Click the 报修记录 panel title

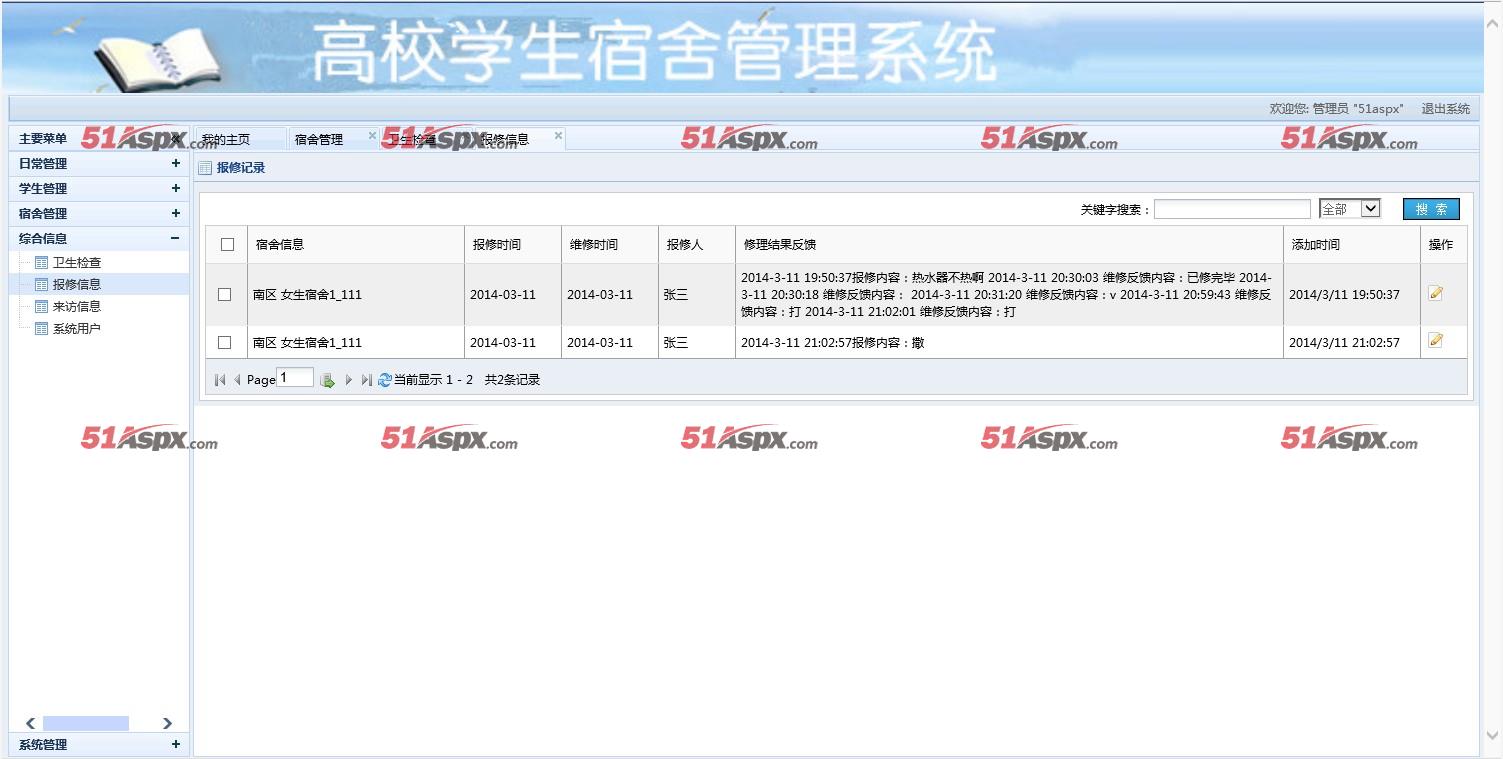(241, 168)
